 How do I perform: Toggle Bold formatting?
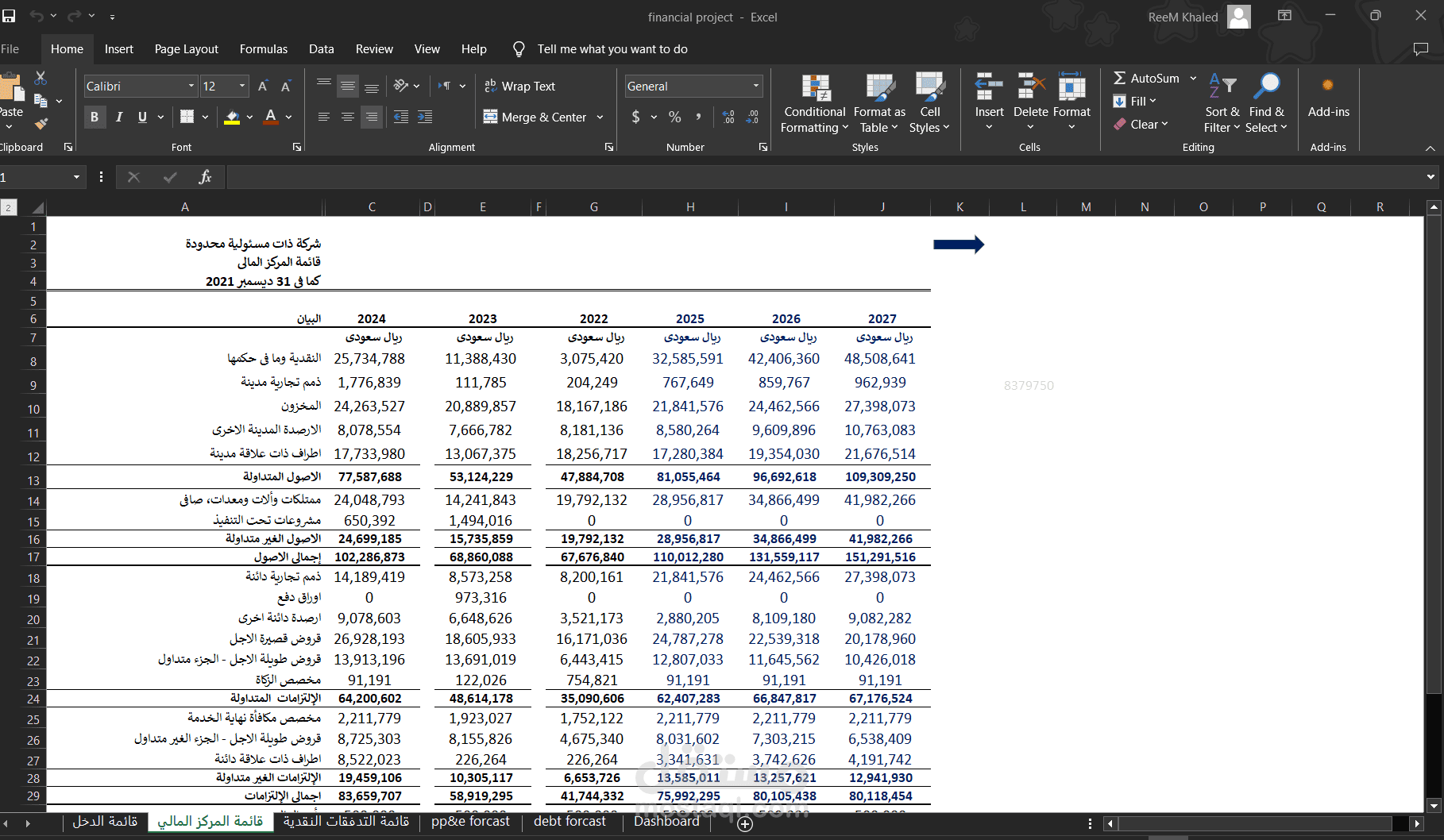tap(95, 117)
